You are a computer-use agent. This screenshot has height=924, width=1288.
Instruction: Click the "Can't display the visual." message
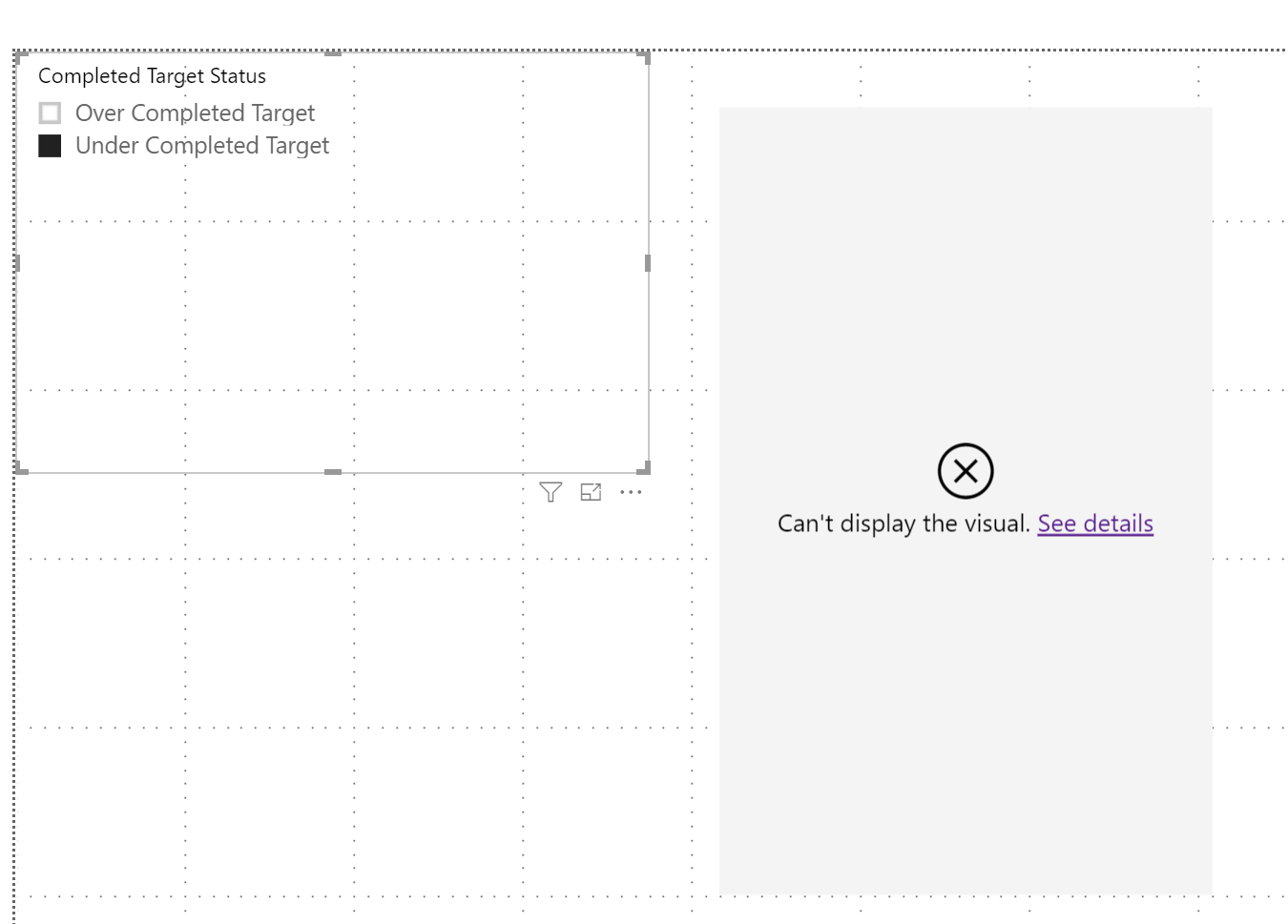[x=904, y=524]
